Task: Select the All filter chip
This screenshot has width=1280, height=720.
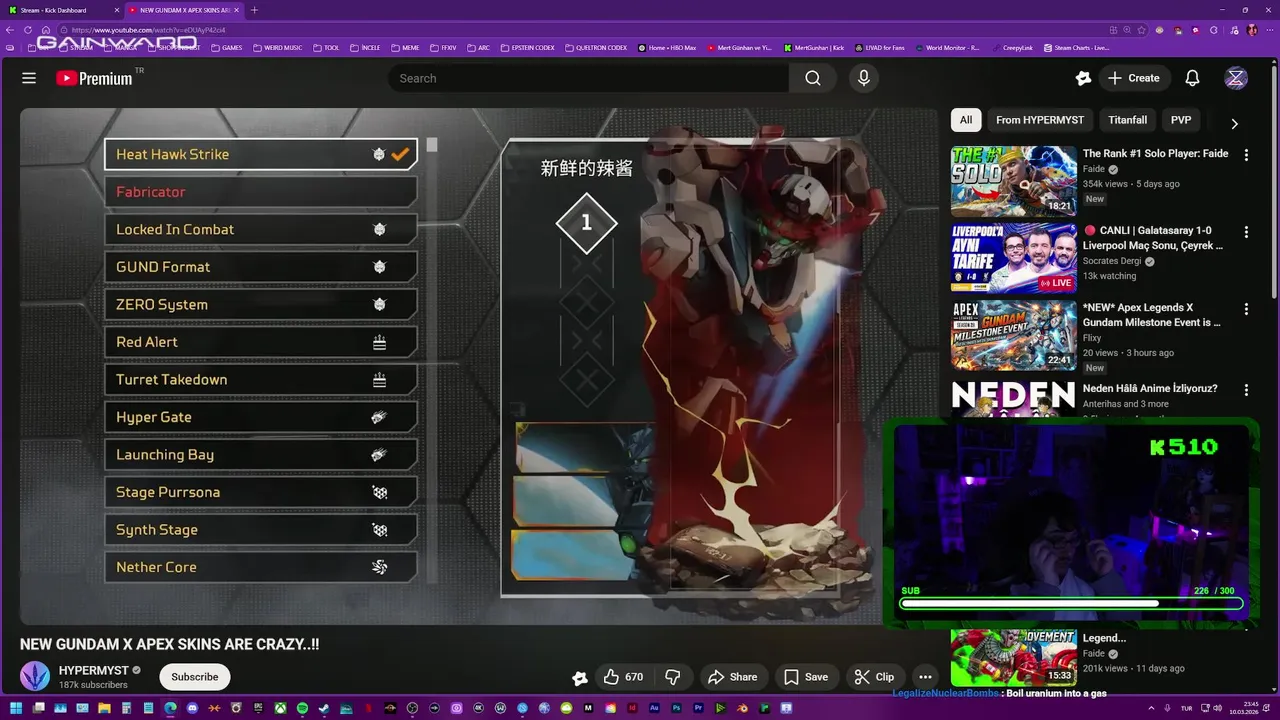Action: pyautogui.click(x=966, y=120)
